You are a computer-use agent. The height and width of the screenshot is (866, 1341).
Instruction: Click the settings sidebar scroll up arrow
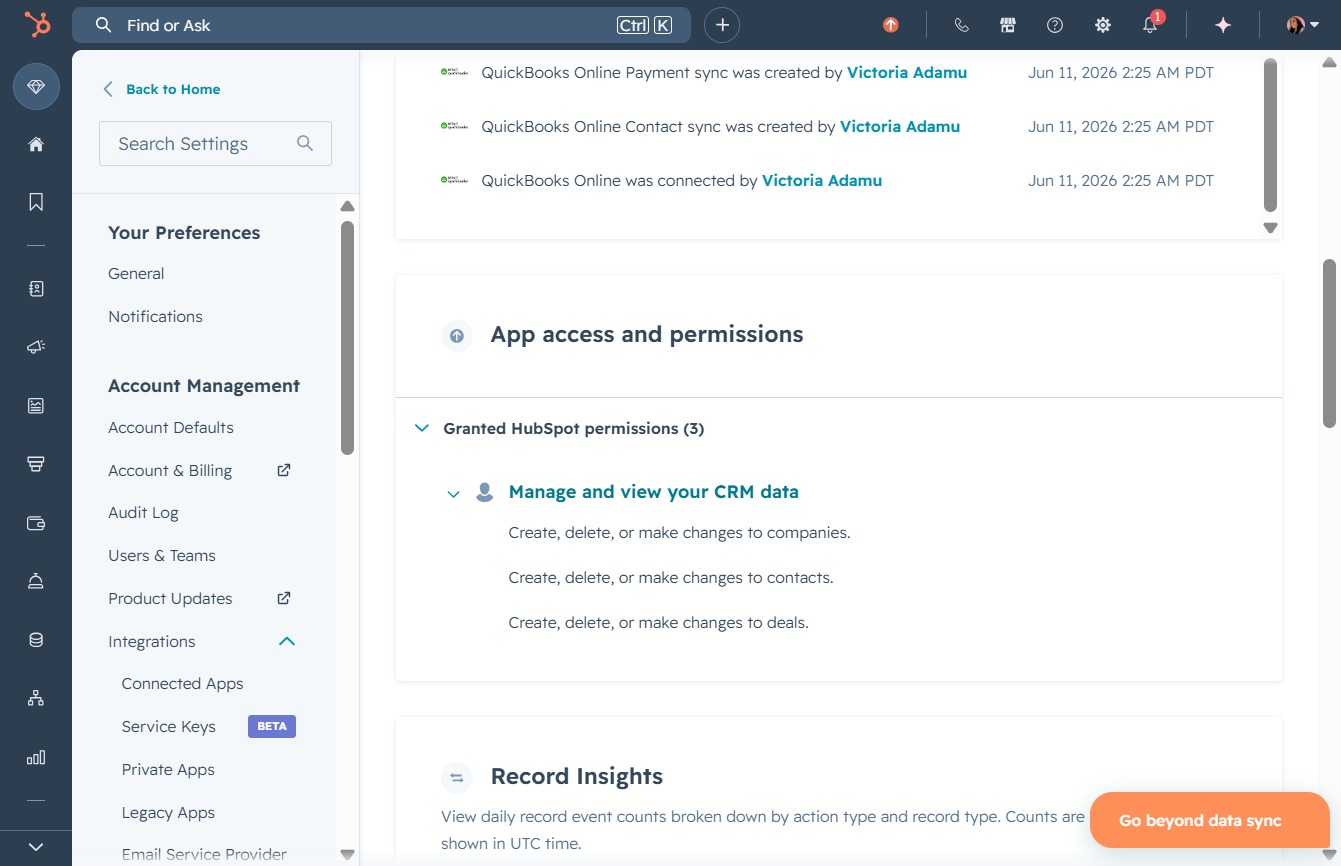coord(347,206)
